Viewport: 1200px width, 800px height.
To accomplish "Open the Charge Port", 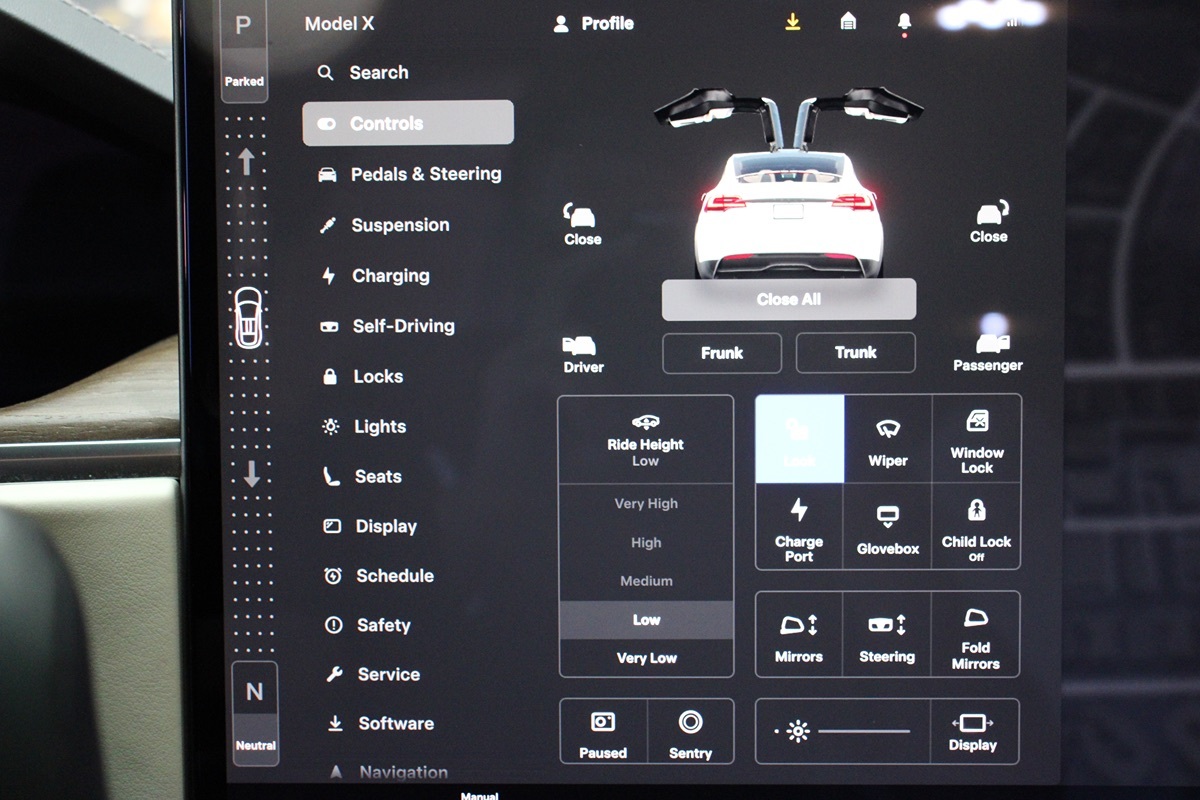I will point(799,527).
